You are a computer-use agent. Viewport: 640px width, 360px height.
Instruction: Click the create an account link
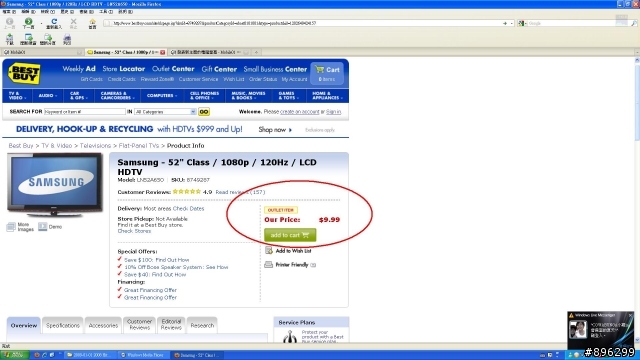pos(300,112)
